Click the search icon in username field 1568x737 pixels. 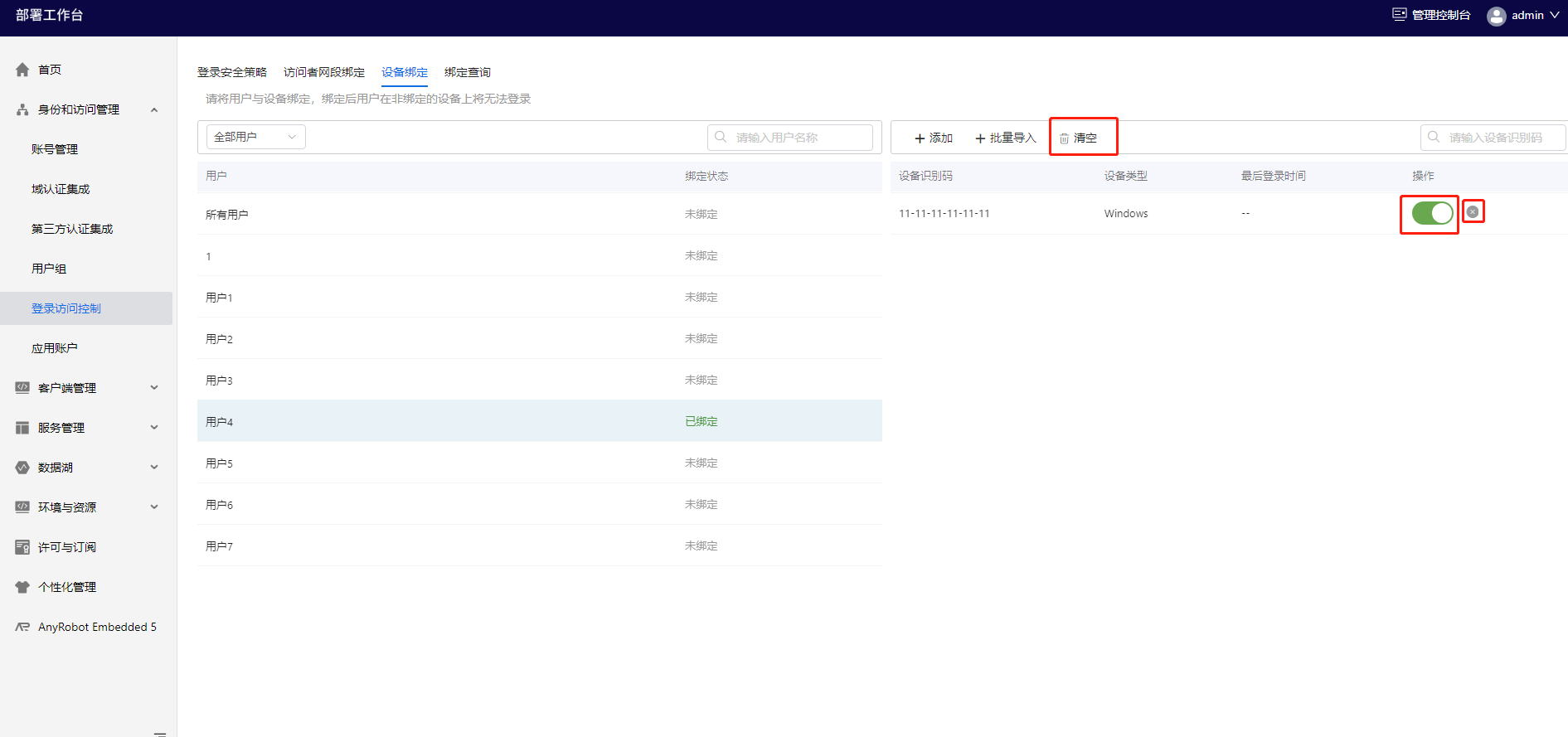pyautogui.click(x=721, y=137)
